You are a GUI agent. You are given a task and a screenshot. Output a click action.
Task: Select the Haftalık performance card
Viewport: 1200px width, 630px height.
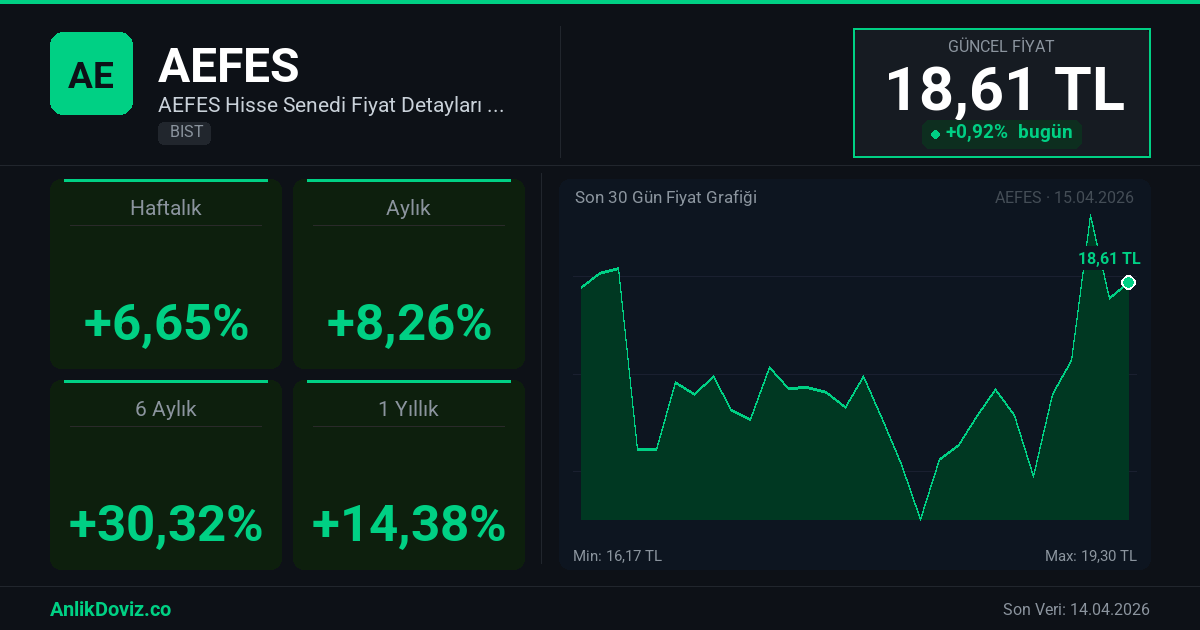click(166, 275)
